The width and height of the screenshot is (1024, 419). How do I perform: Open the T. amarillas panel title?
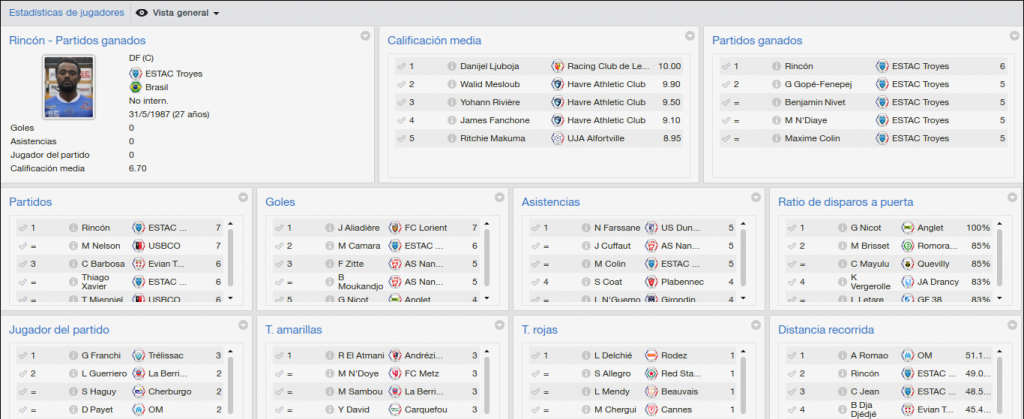(293, 330)
